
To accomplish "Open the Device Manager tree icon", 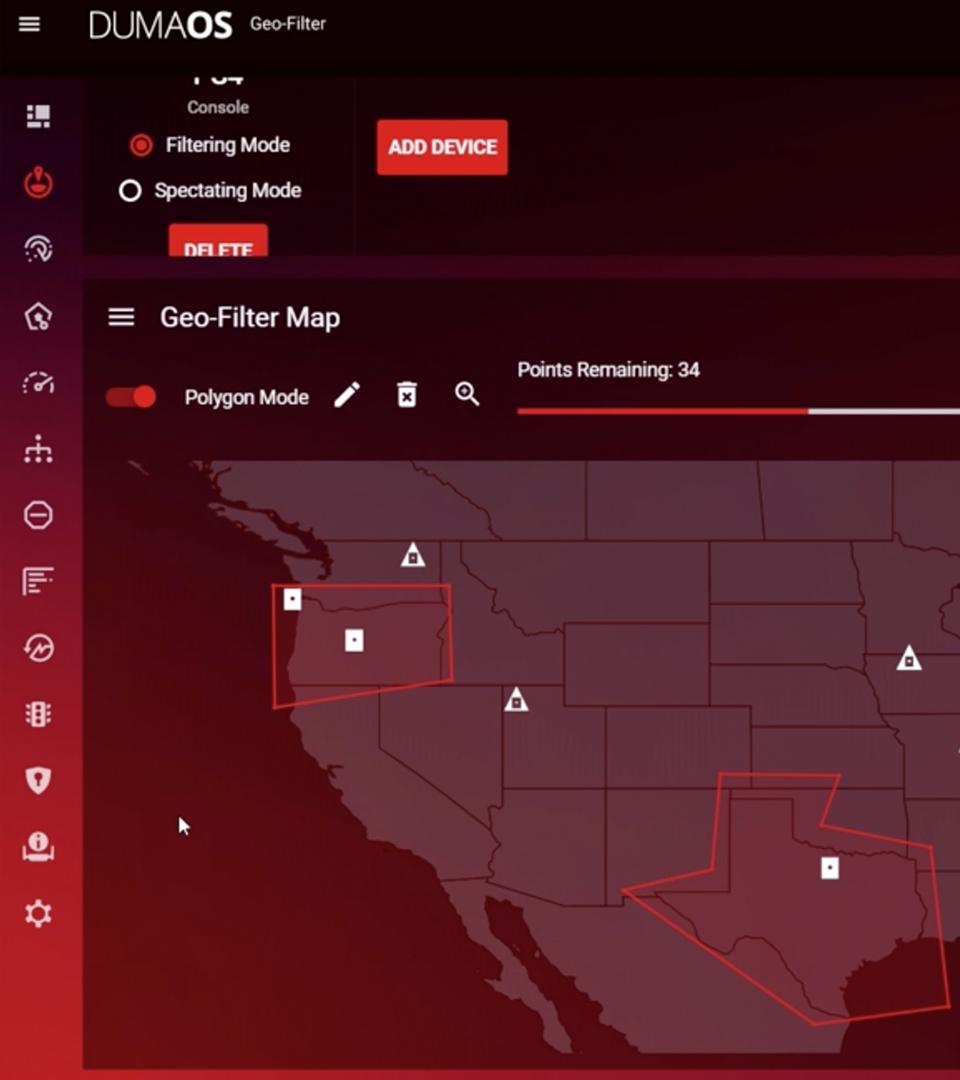I will coord(38,450).
